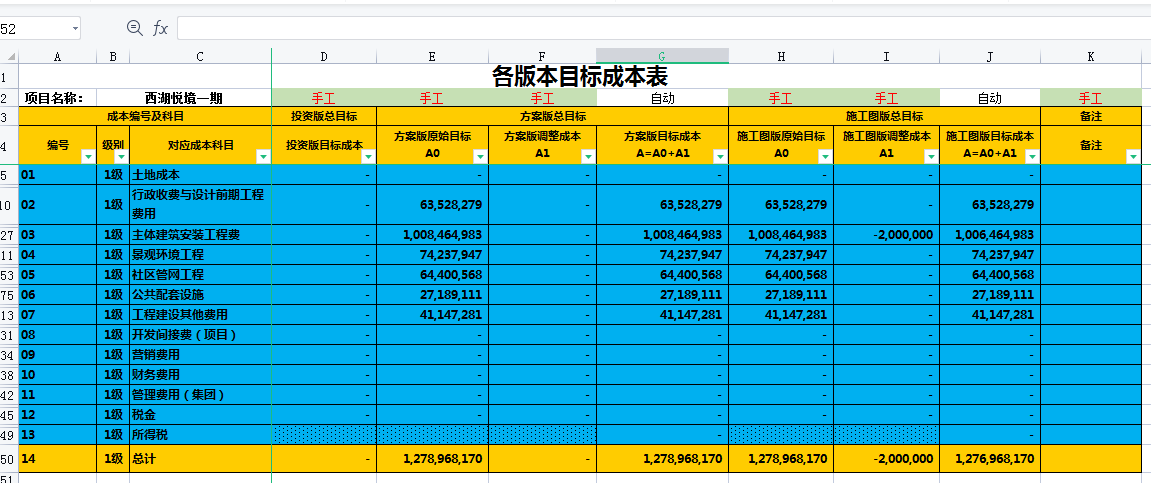The height and width of the screenshot is (483, 1151).
Task: Click the 1,006,464,983 cell
Action: pyautogui.click(x=990, y=235)
